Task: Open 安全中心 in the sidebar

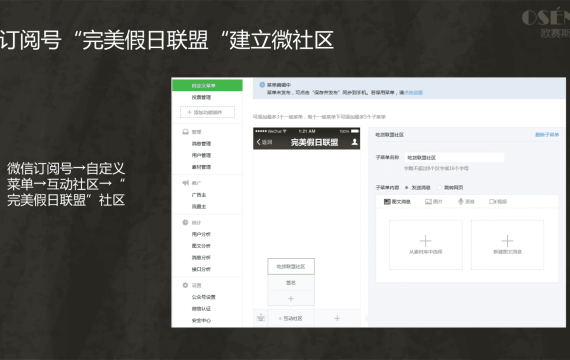Action: coord(201,320)
